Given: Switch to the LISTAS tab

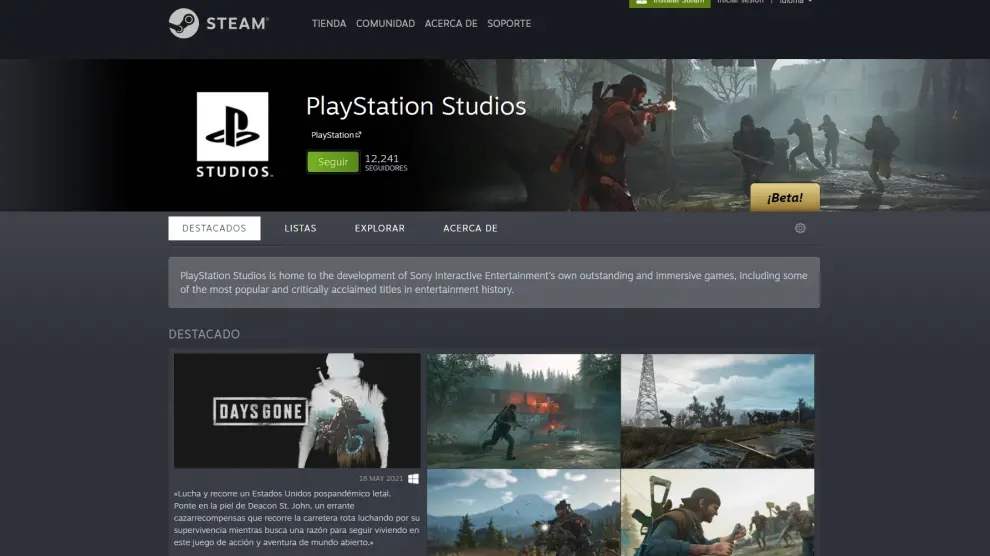Looking at the screenshot, I should [x=300, y=228].
